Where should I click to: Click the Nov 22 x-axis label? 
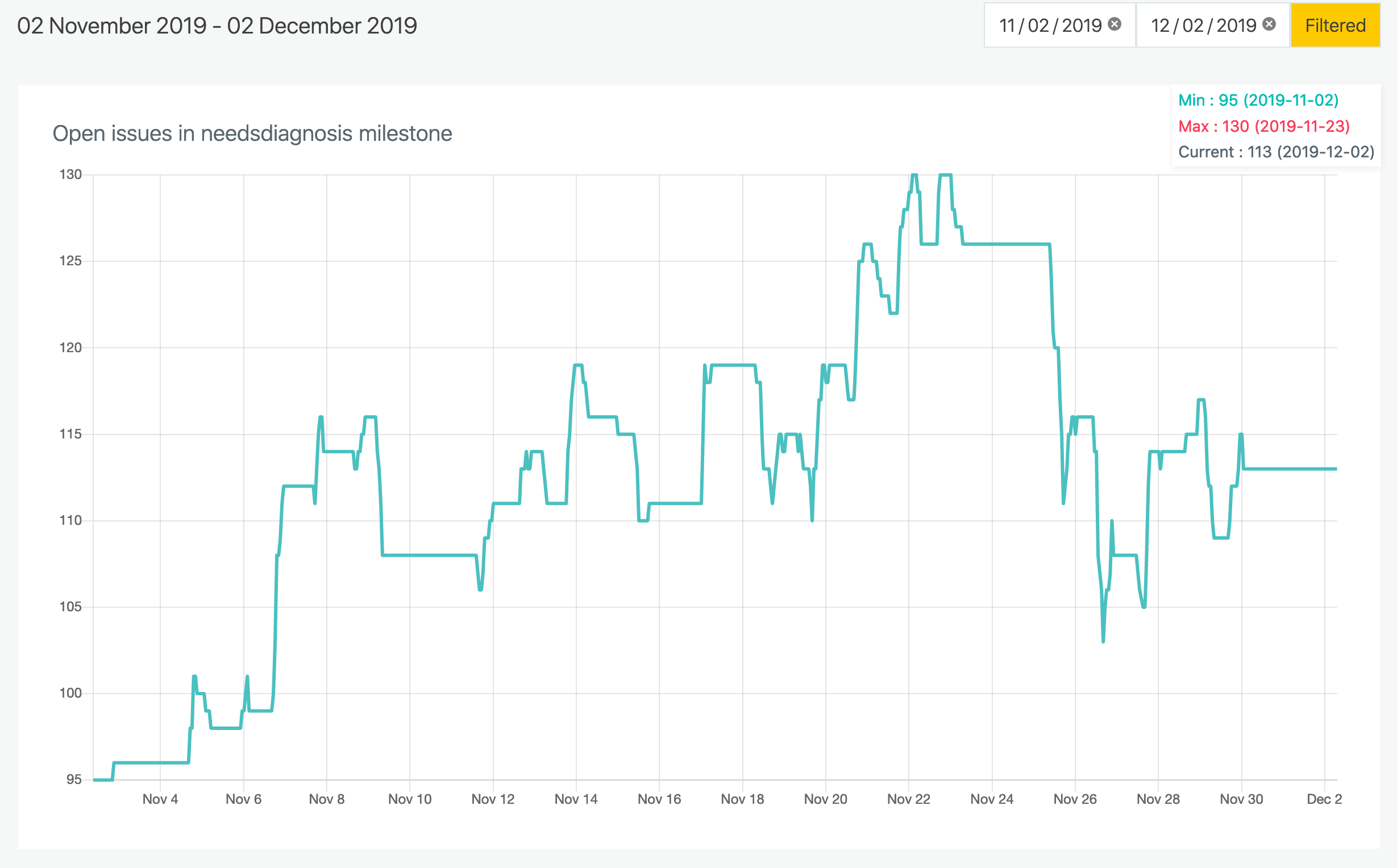(908, 799)
